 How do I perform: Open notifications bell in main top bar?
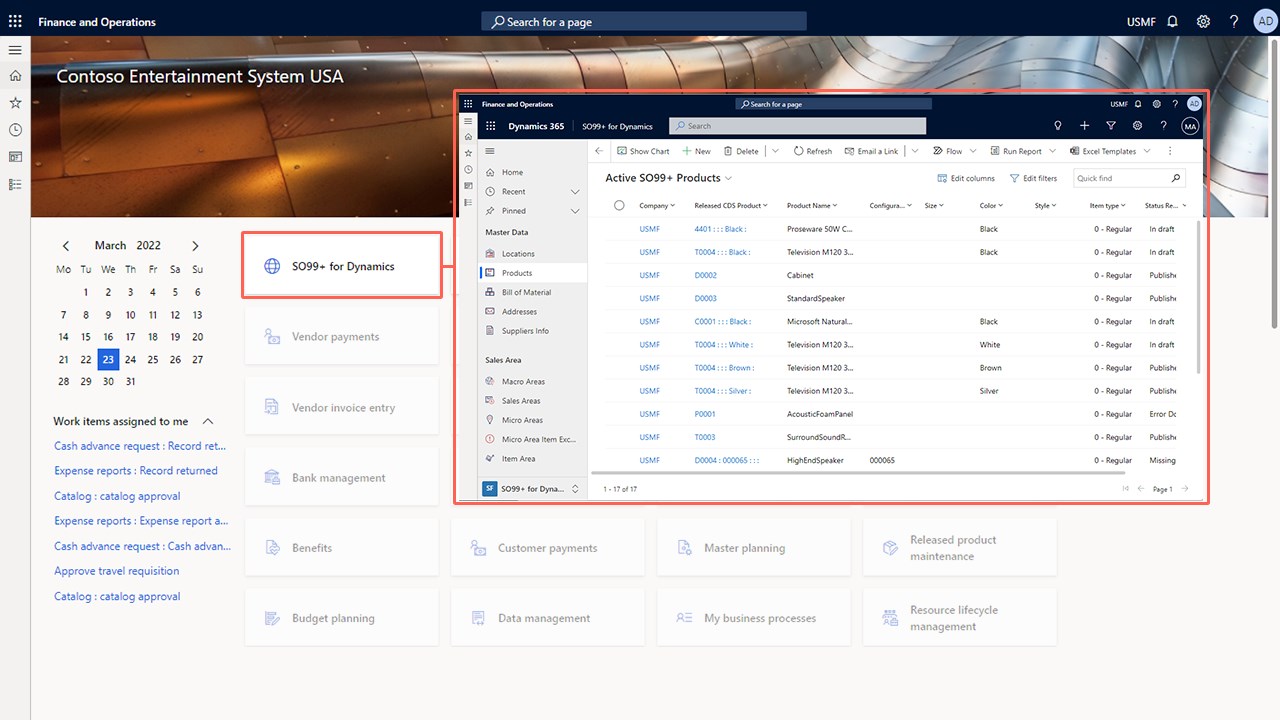tap(1173, 21)
